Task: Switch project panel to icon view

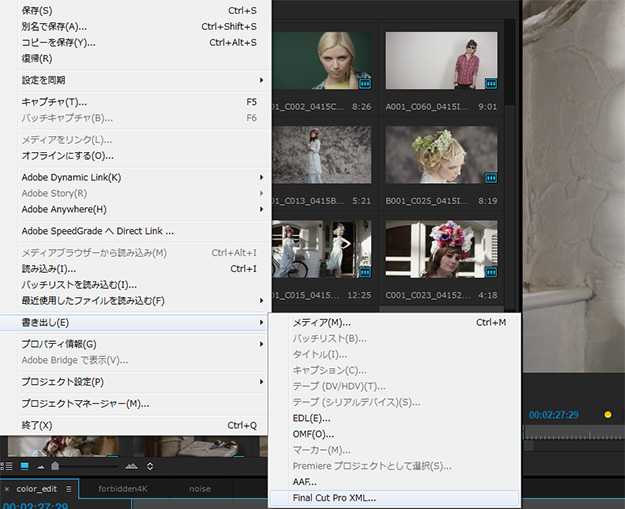Action: (25, 466)
